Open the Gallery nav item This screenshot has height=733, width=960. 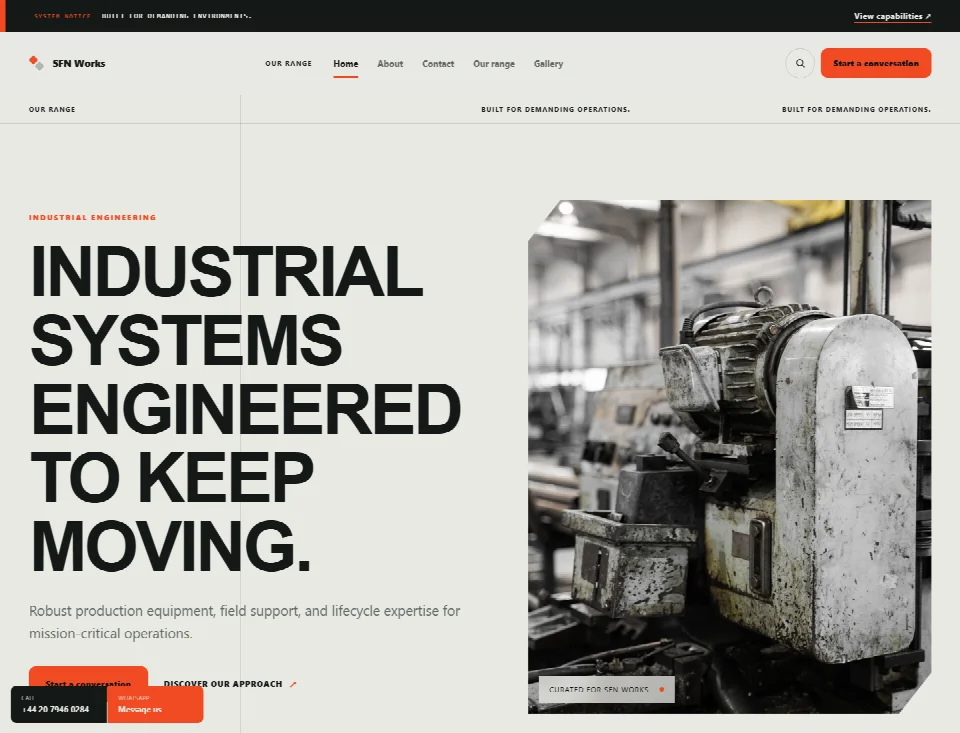(x=548, y=64)
